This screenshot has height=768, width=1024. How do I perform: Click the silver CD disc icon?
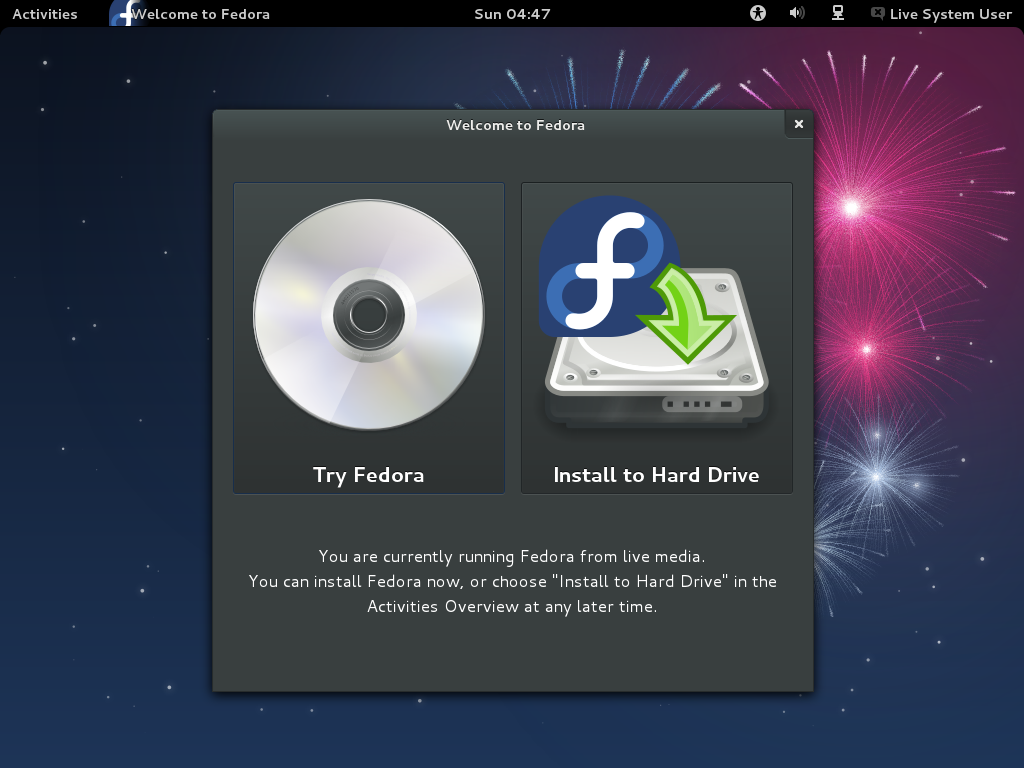pos(369,315)
